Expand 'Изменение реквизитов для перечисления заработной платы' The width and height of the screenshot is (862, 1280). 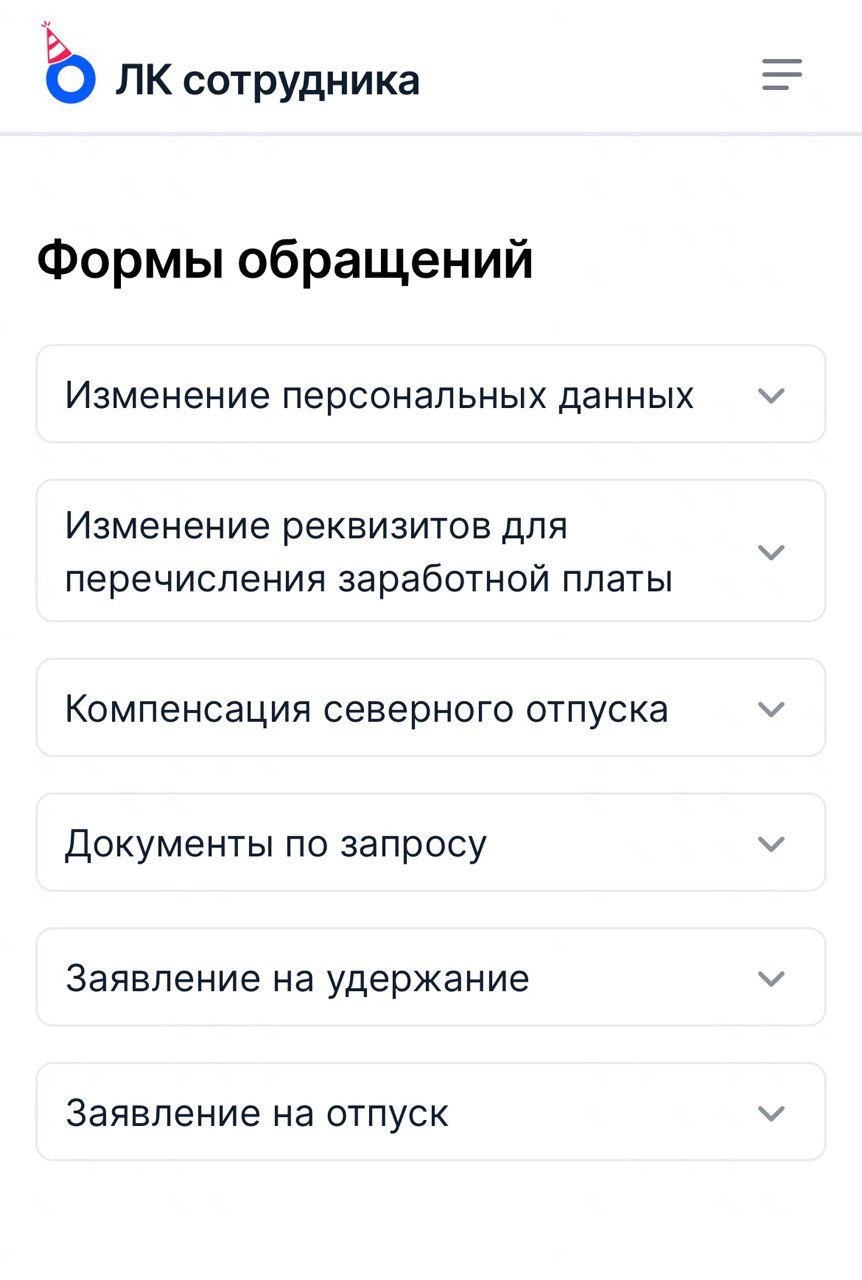(x=430, y=550)
